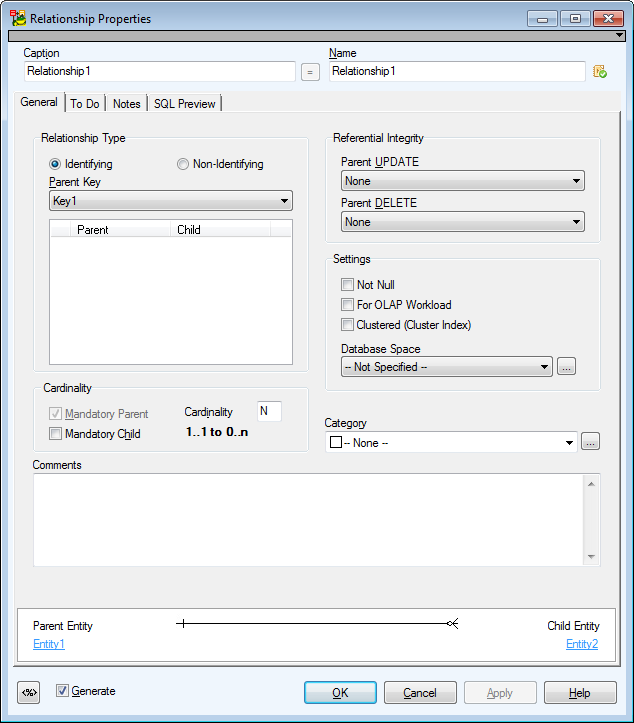Click the Parent column header
The image size is (634, 723).
120,230
